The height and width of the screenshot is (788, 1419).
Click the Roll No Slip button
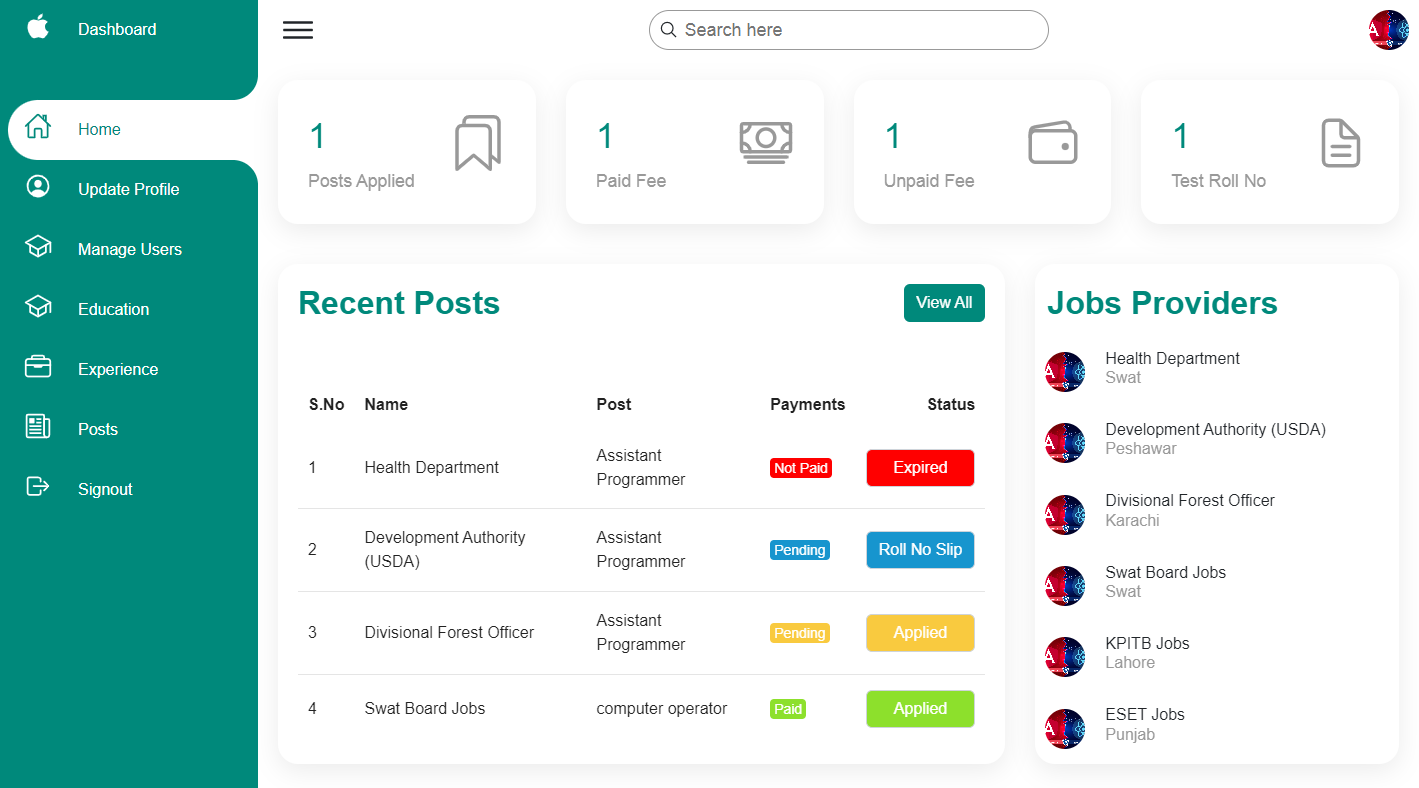click(x=920, y=550)
